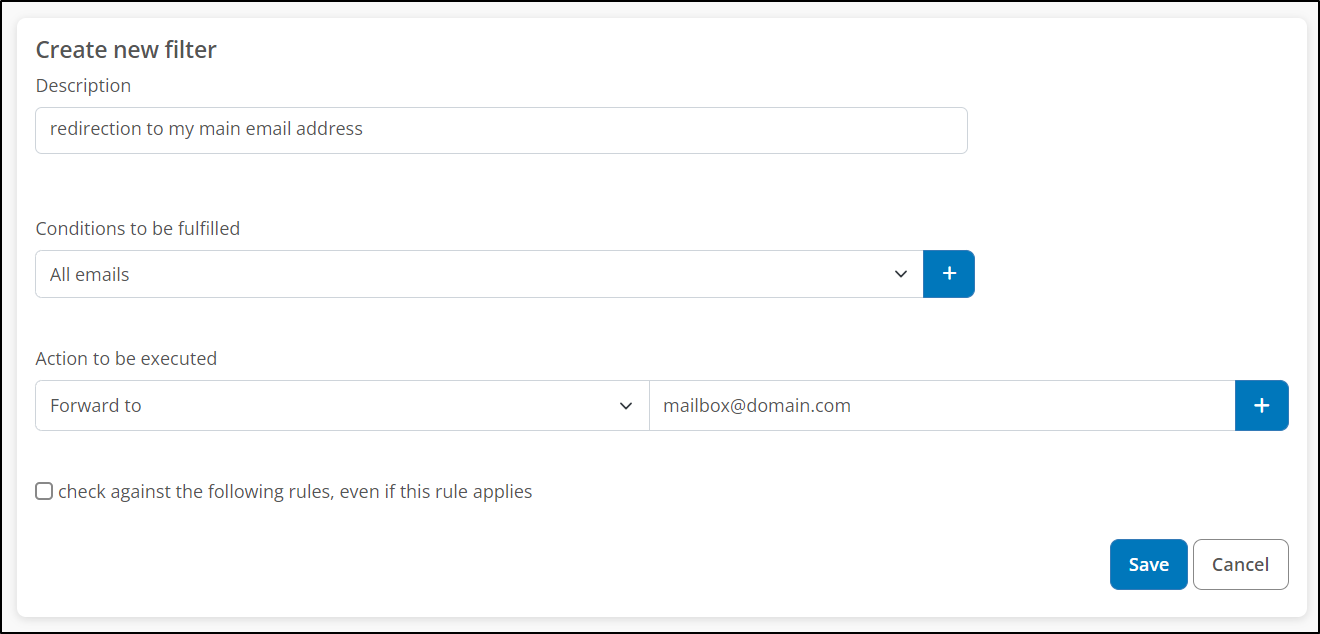The height and width of the screenshot is (634, 1320).
Task: Add another condition with plus button
Action: 949,274
